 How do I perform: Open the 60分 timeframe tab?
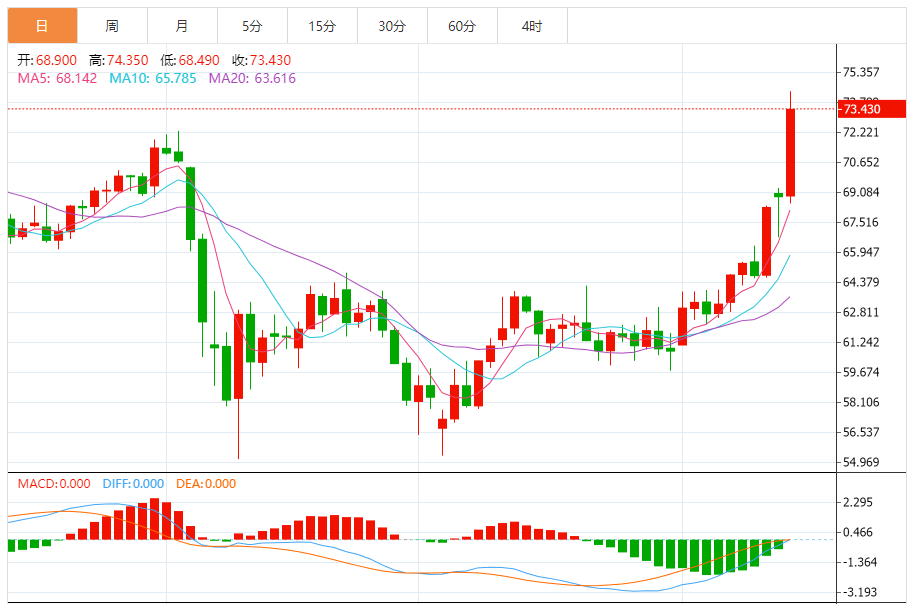point(462,26)
